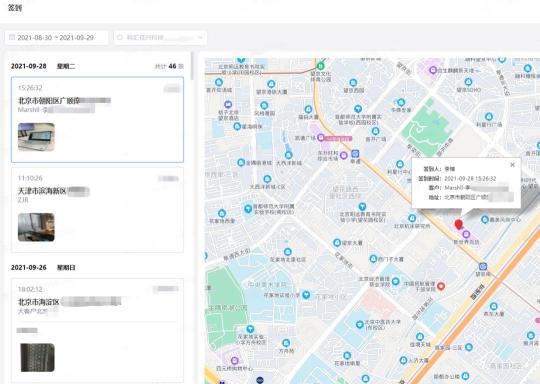Click the red marker near 中国音乐 college
This screenshot has height=384, width=540.
(441, 286)
